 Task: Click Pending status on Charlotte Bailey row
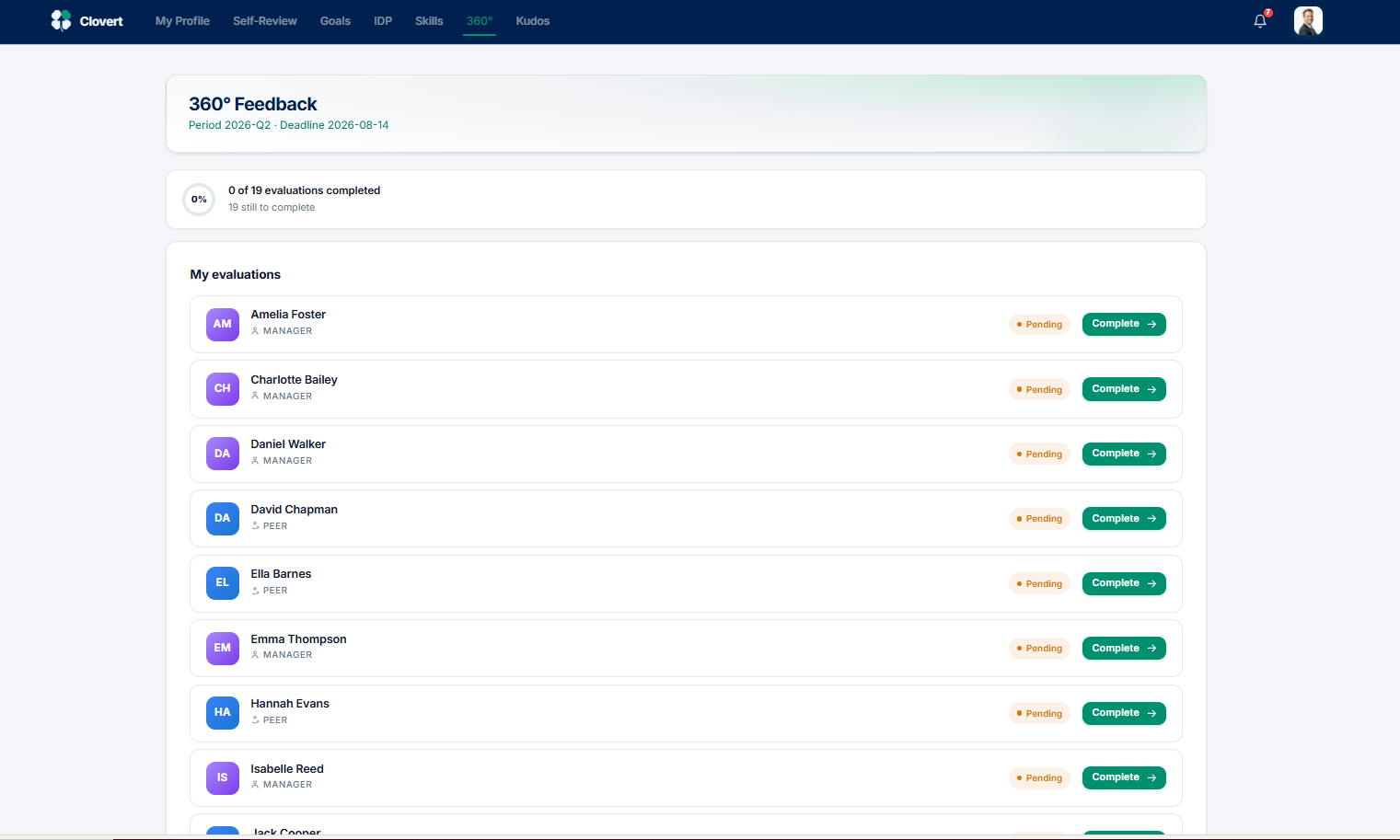pos(1039,390)
